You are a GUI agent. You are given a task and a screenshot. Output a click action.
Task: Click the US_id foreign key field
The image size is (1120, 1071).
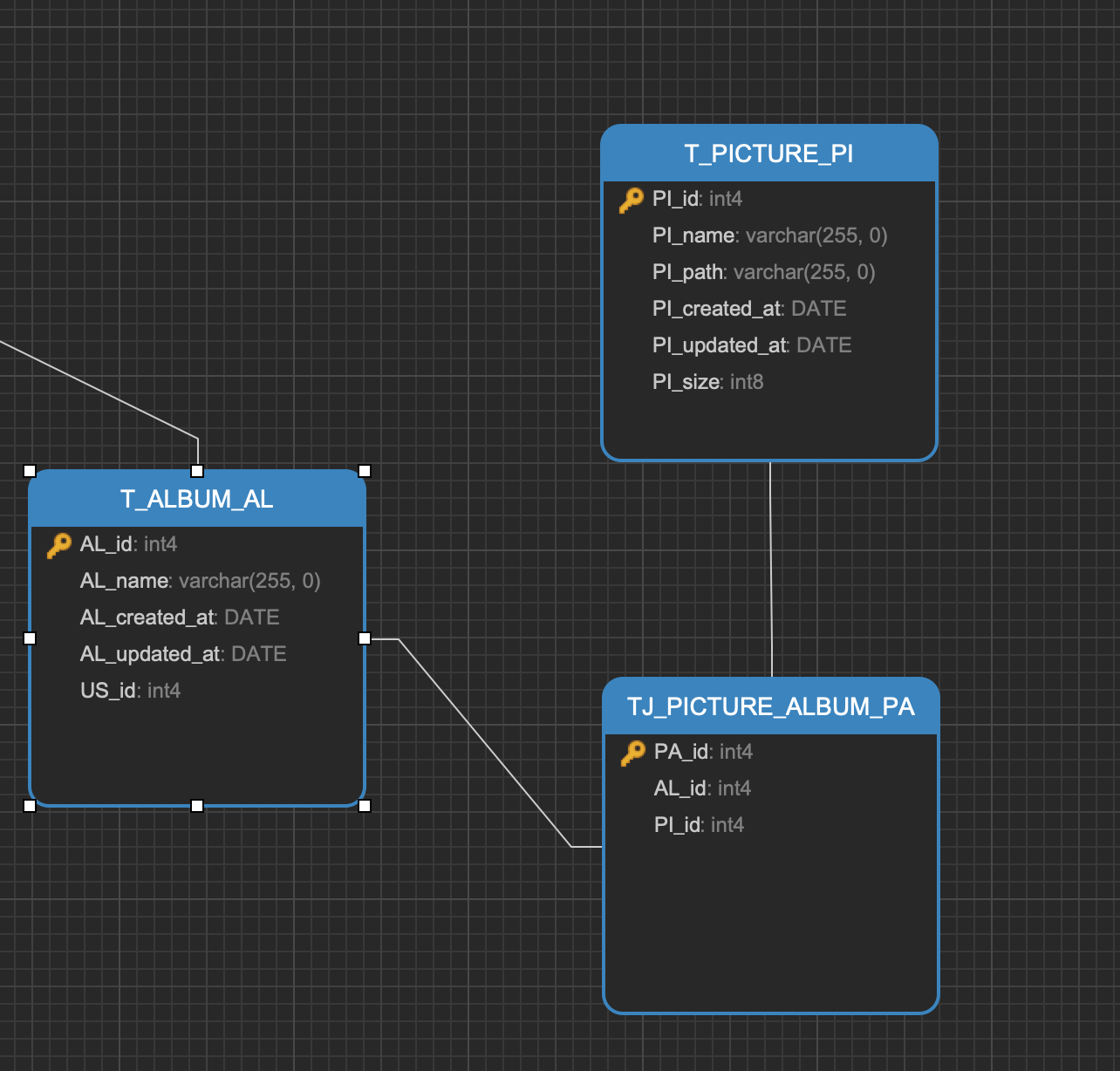coord(131,690)
